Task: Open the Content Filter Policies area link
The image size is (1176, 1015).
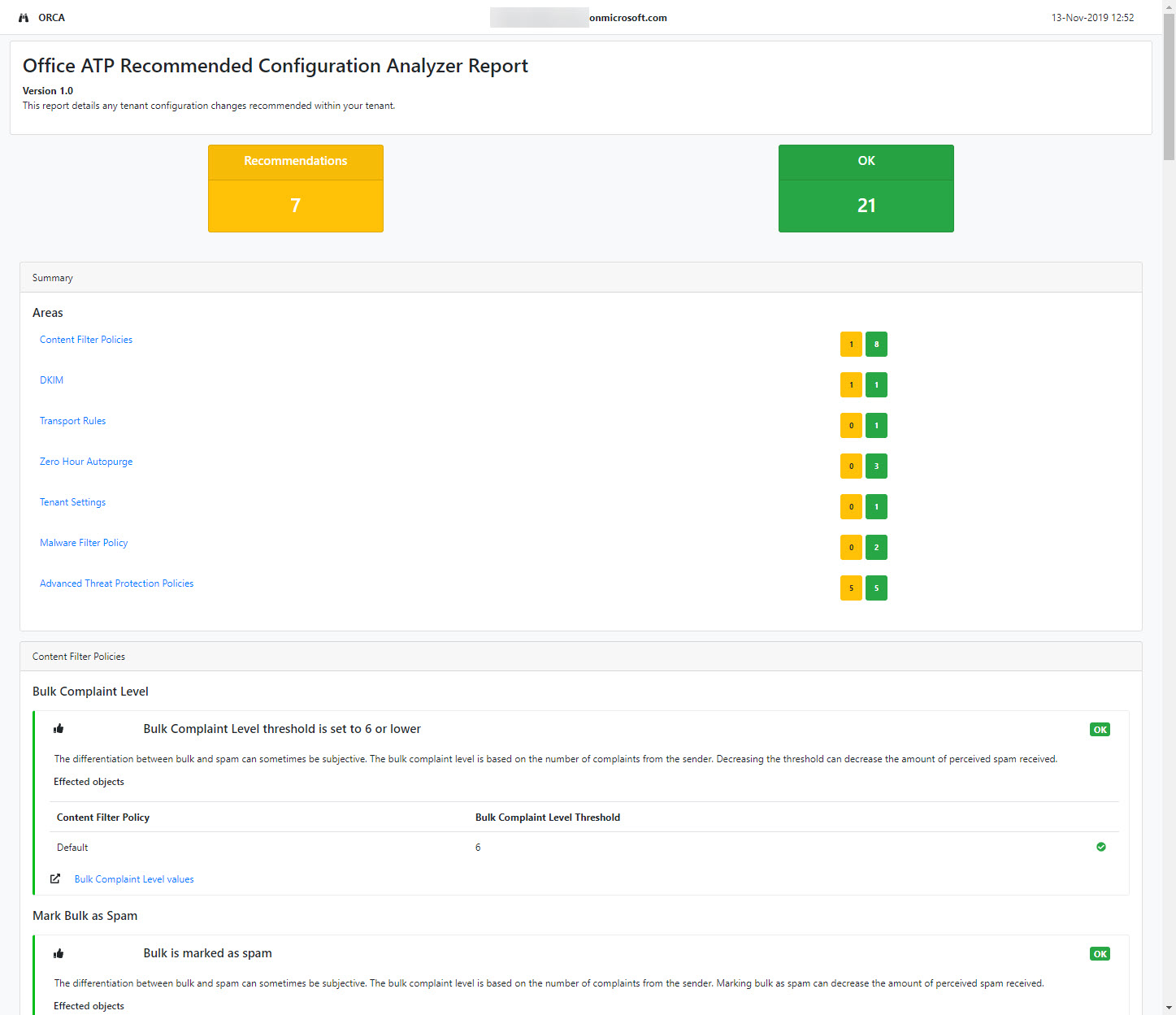Action: coord(86,340)
